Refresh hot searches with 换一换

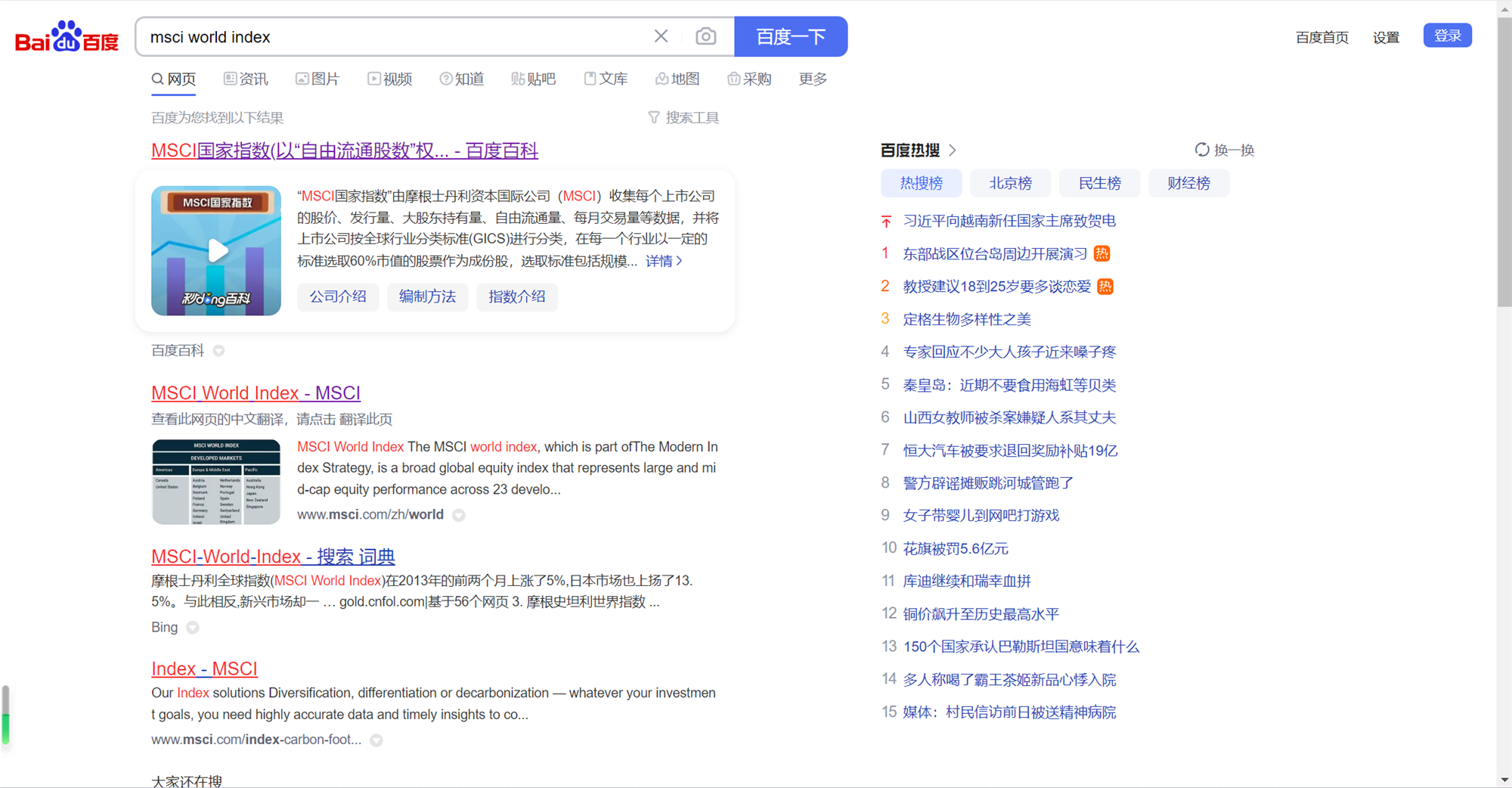[x=1225, y=150]
